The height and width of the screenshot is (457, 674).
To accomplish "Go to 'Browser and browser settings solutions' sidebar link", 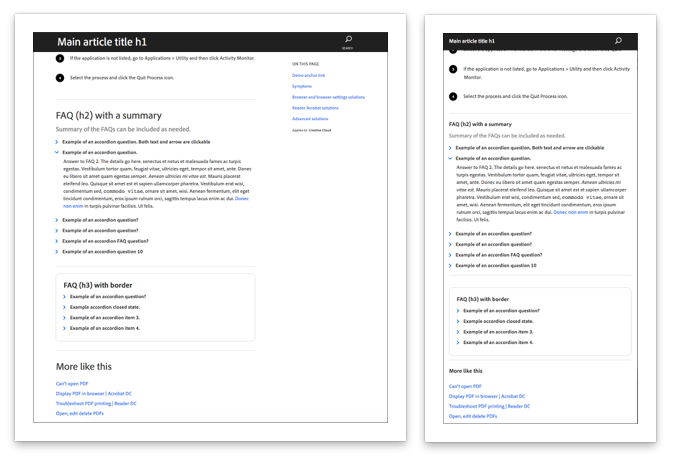I will tap(328, 97).
